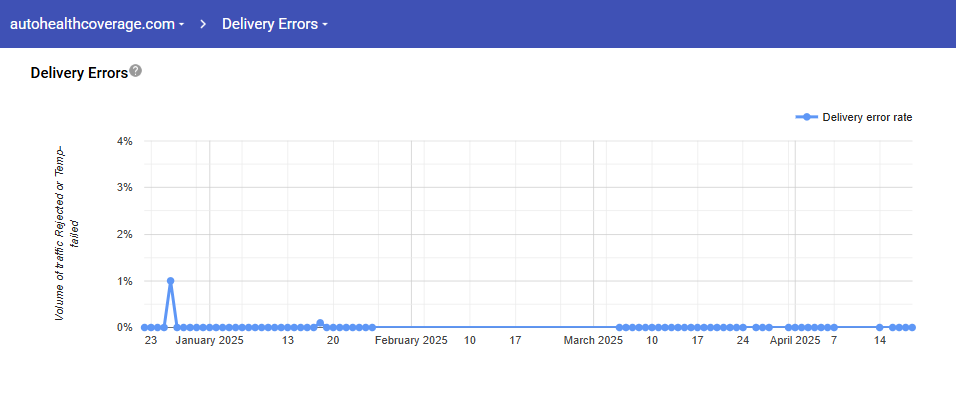Toggle the Delivery error rate legend label
This screenshot has width=956, height=400.
click(x=867, y=117)
